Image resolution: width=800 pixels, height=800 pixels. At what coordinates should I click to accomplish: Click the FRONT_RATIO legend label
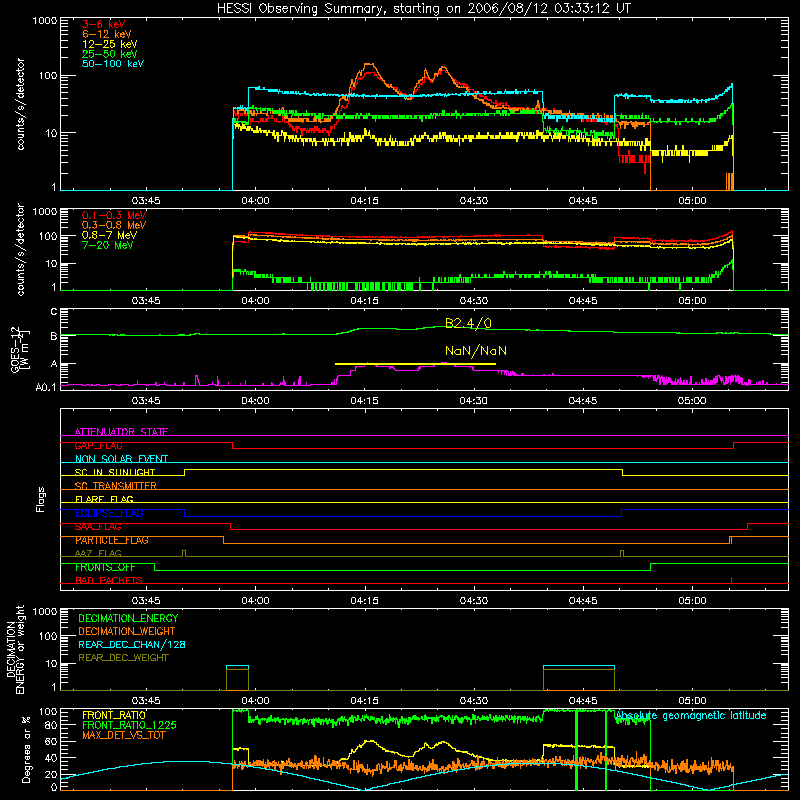point(114,715)
